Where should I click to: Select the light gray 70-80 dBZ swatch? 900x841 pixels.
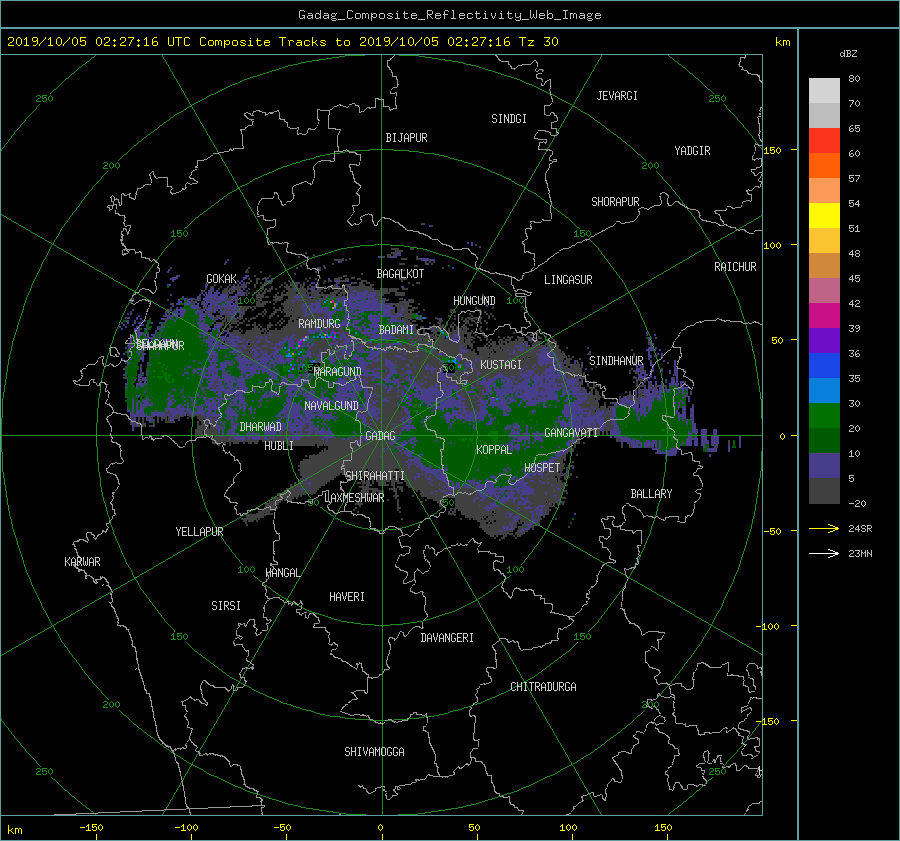pyautogui.click(x=824, y=91)
